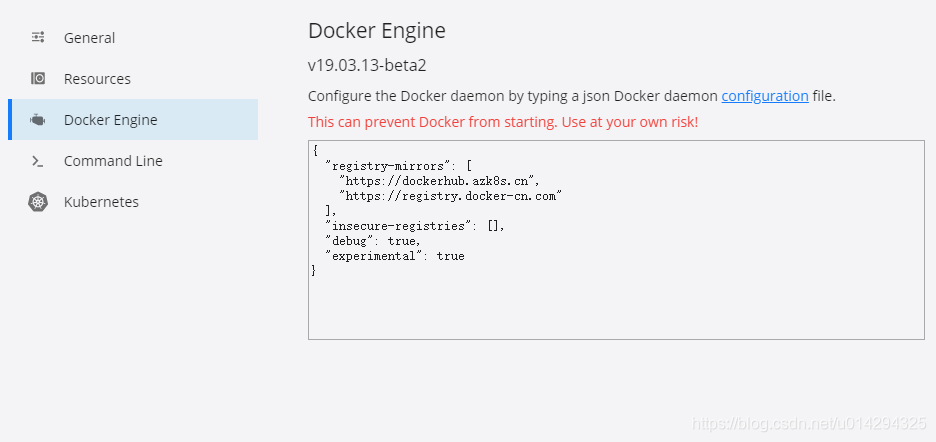Click the Kubernetes helm wheel icon

38,202
